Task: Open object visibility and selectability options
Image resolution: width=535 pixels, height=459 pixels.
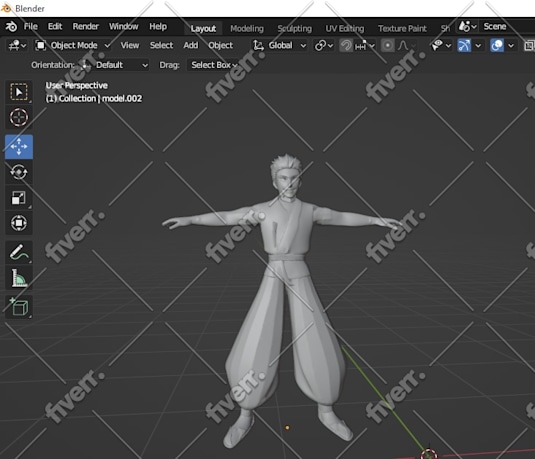Action: 441,45
